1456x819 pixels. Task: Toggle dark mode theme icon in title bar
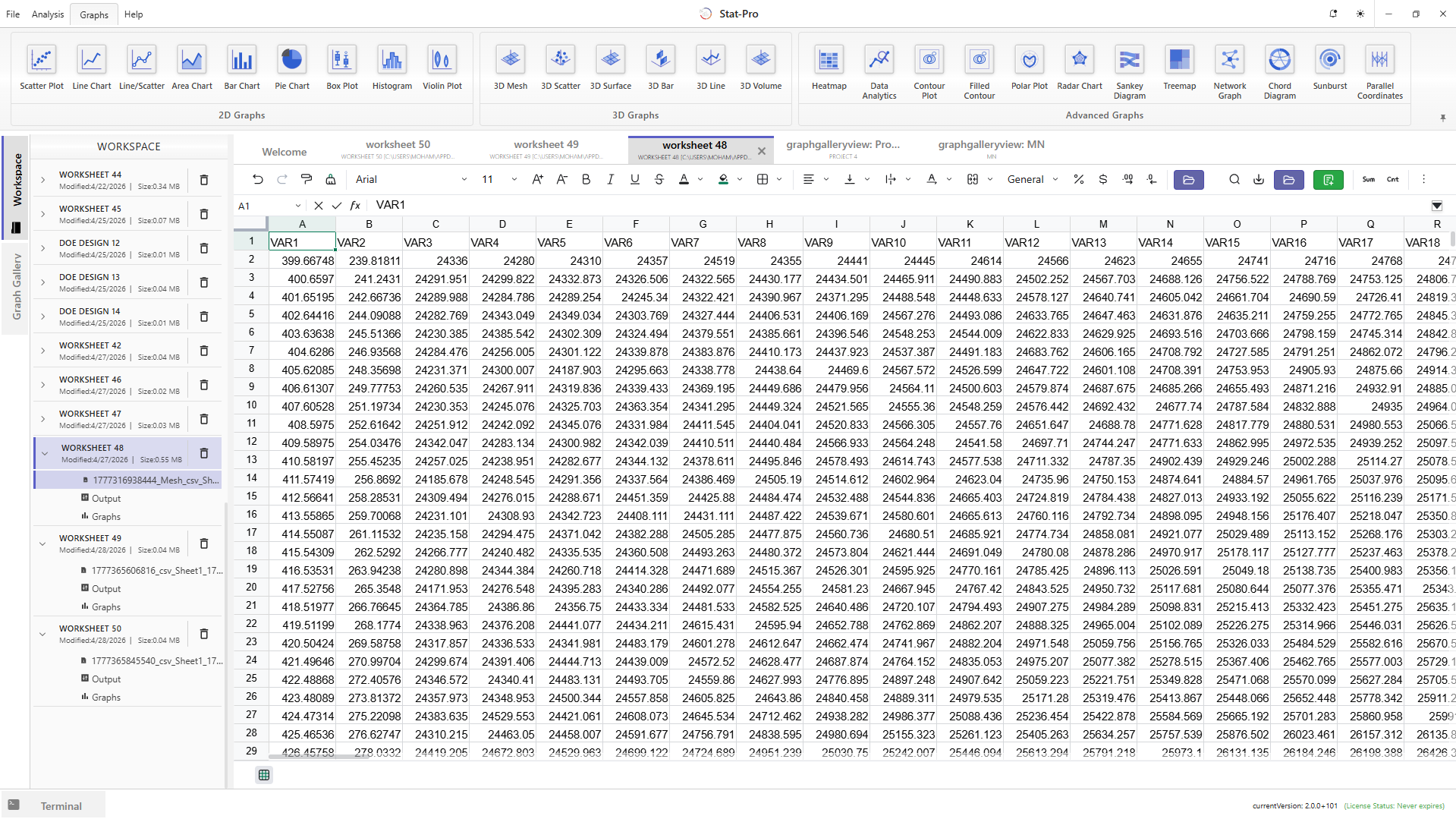coord(1360,14)
